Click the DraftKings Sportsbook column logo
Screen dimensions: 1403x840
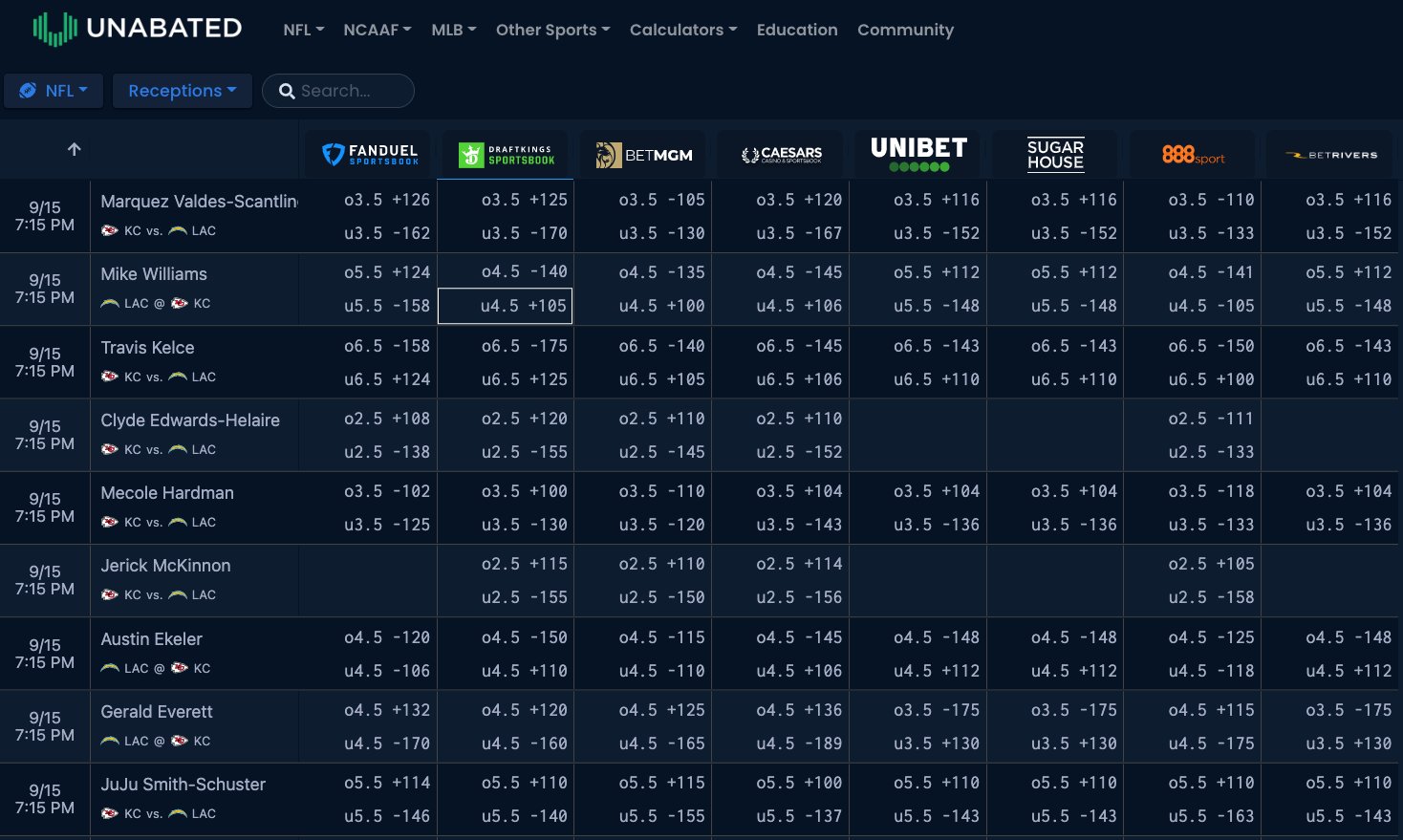coord(507,155)
